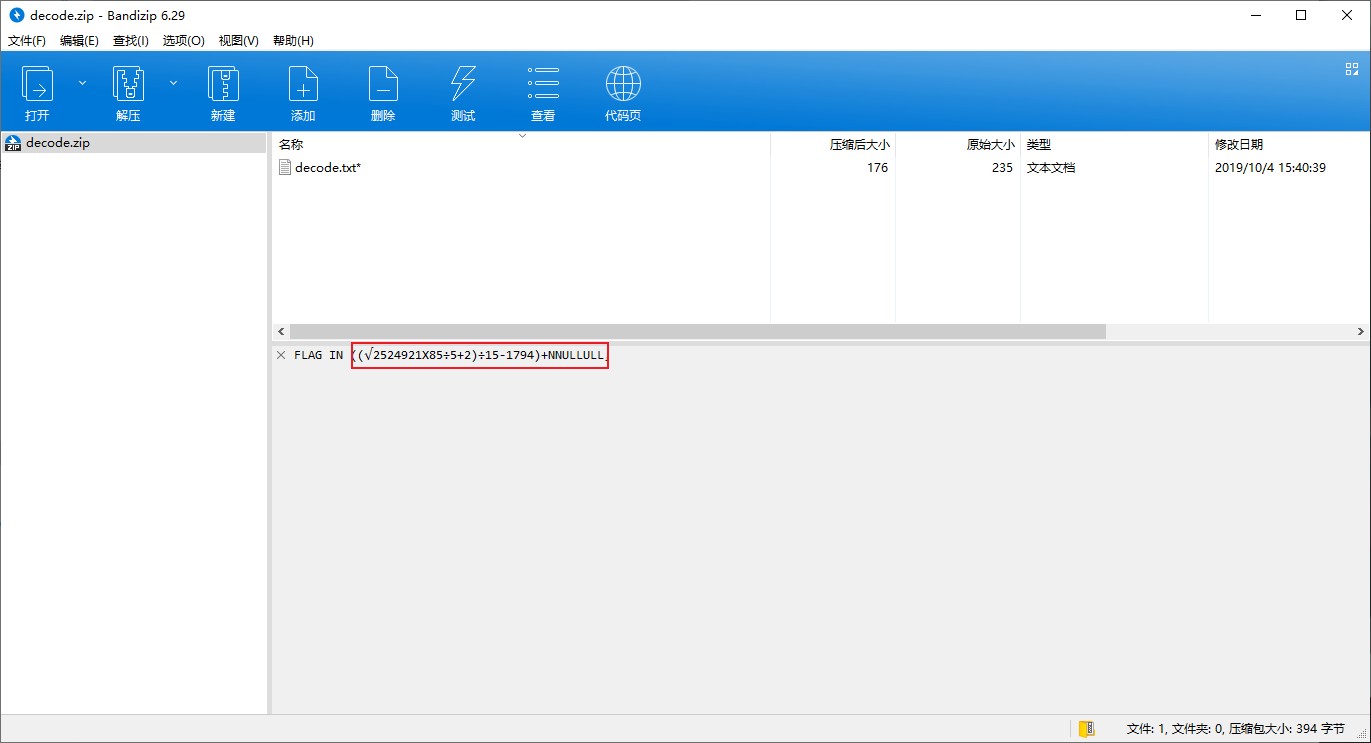Click the Bandizip title bar app icon

point(16,15)
